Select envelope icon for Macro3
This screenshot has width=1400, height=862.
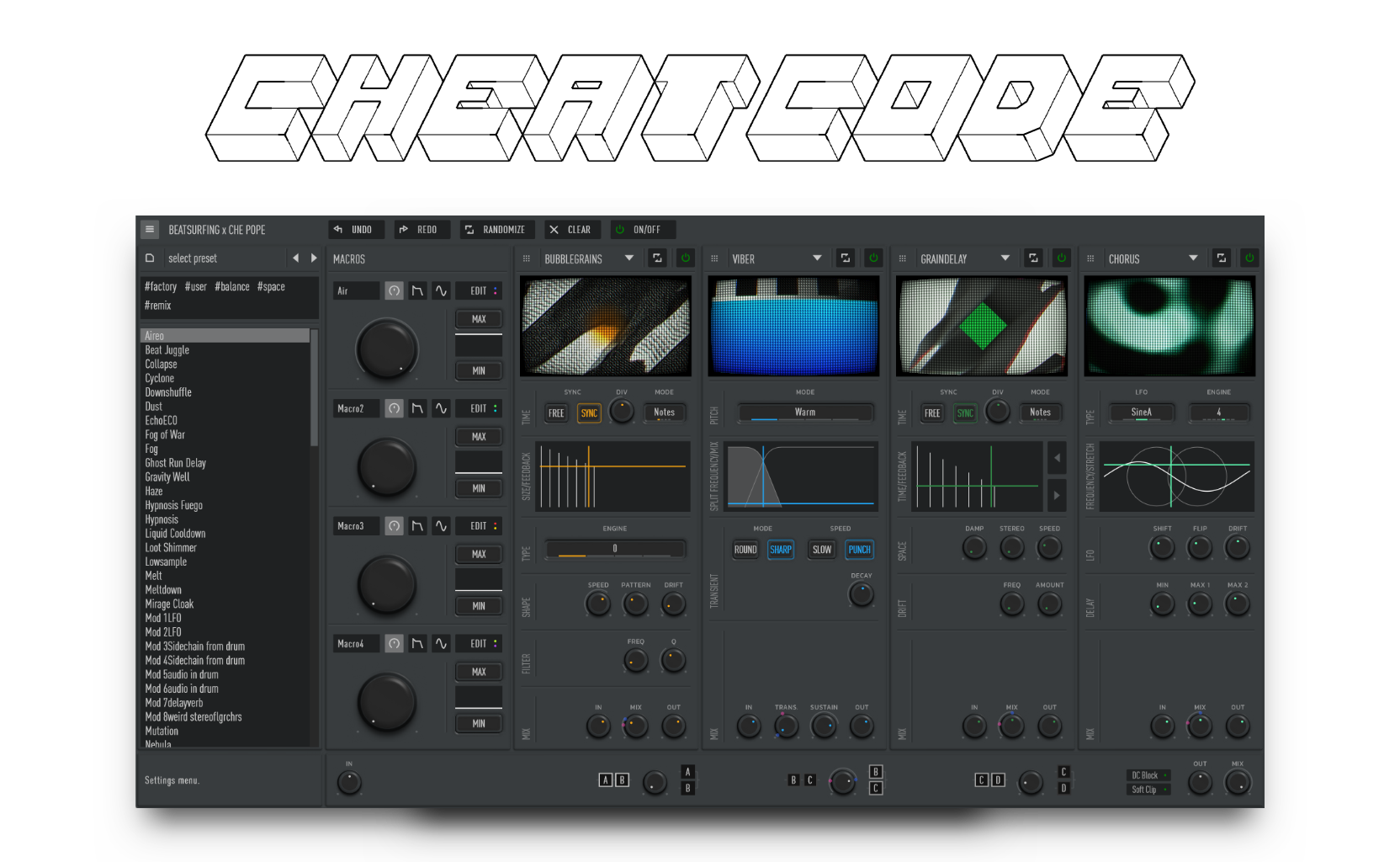tap(417, 526)
